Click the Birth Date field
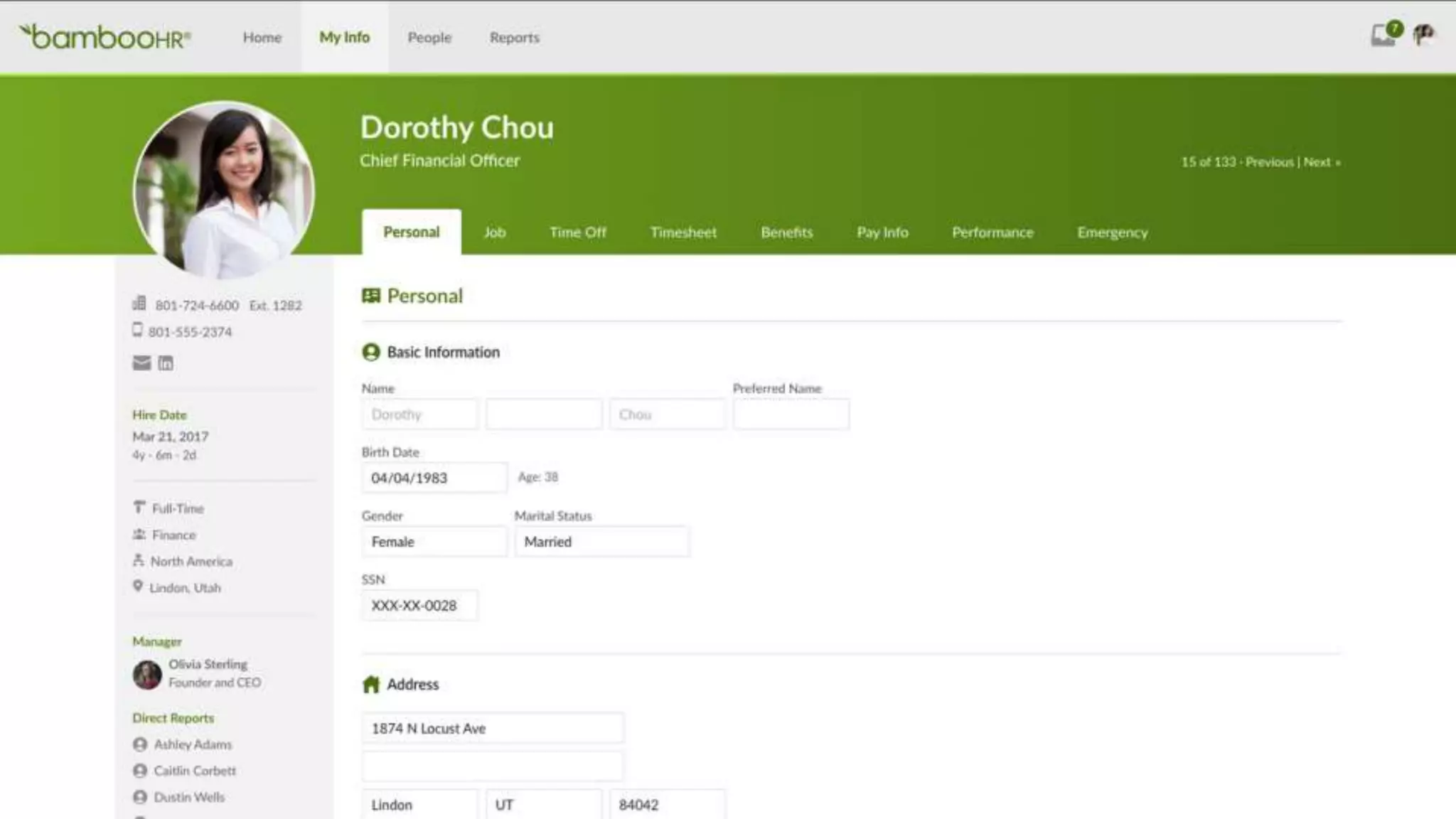The image size is (1456, 819). pyautogui.click(x=434, y=478)
